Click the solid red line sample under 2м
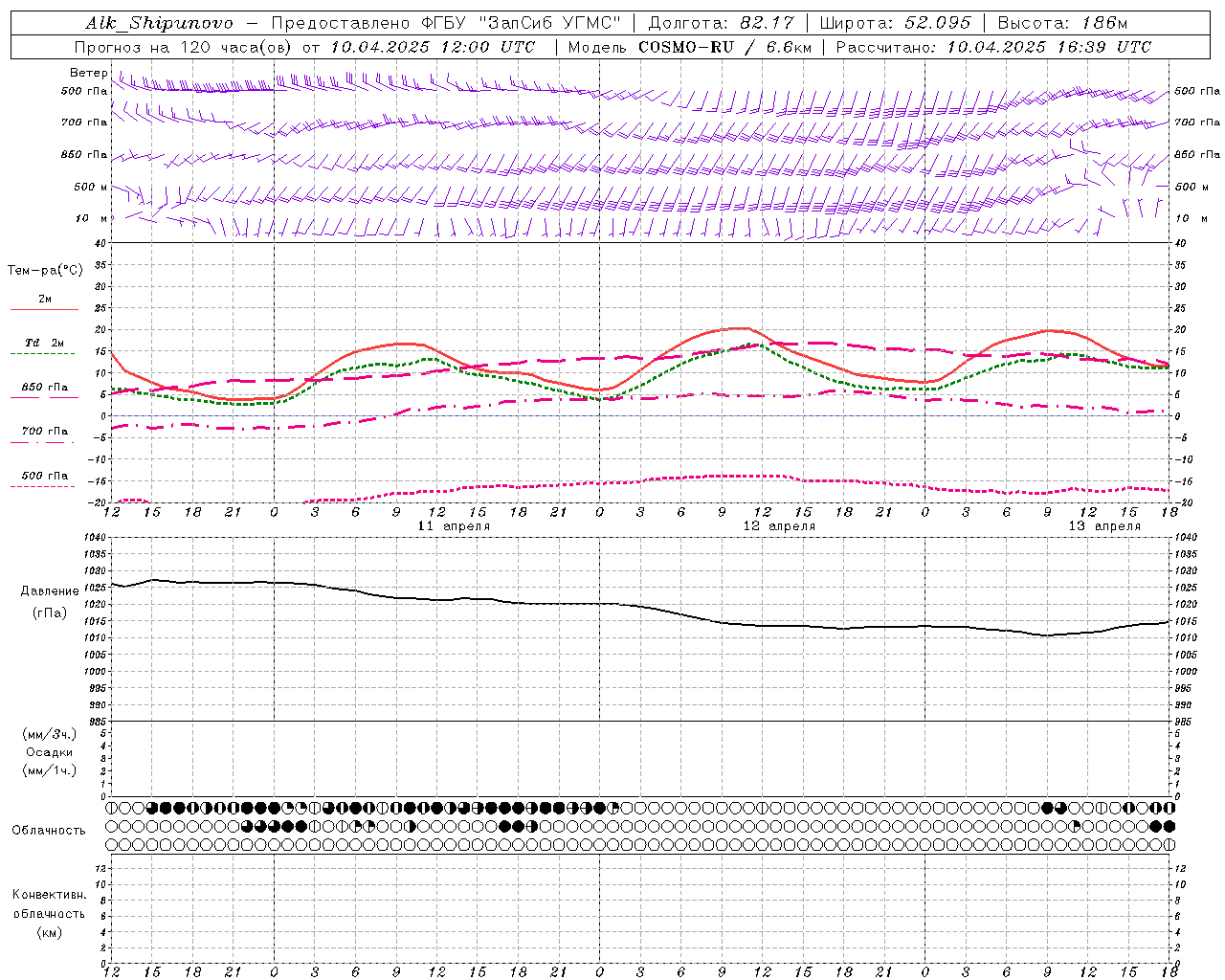 (44, 310)
